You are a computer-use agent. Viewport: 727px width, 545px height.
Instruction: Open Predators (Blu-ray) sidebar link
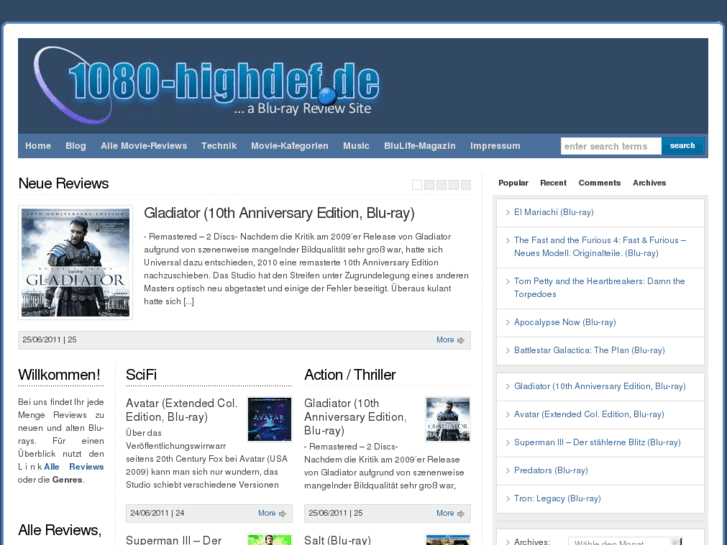click(x=551, y=470)
